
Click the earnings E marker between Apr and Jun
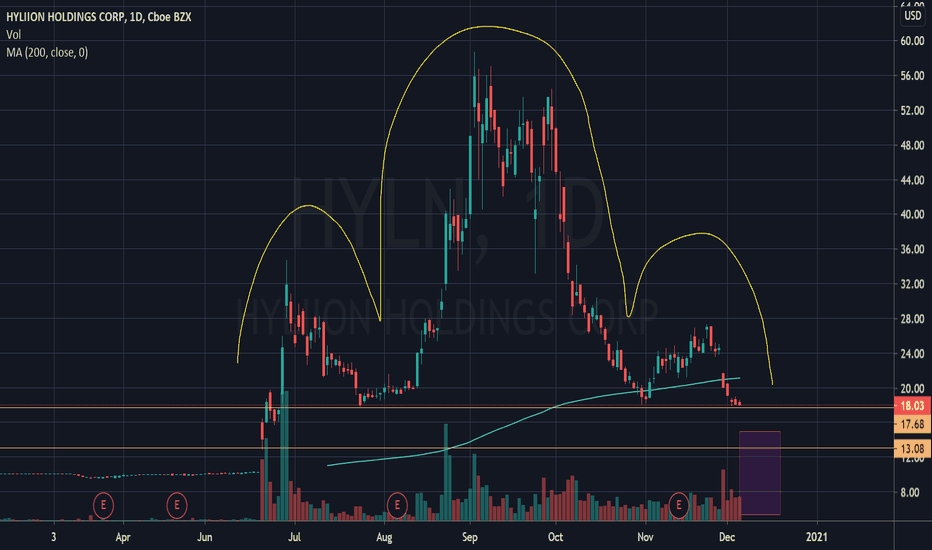(177, 505)
